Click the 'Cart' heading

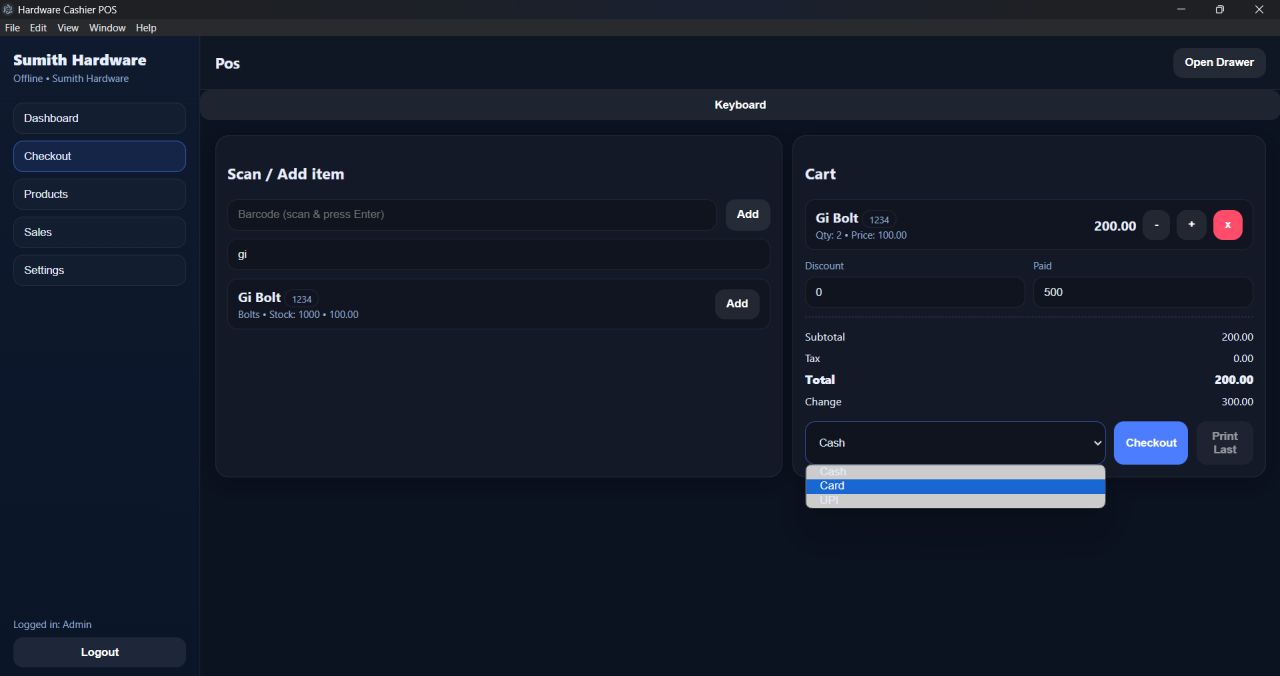[820, 174]
